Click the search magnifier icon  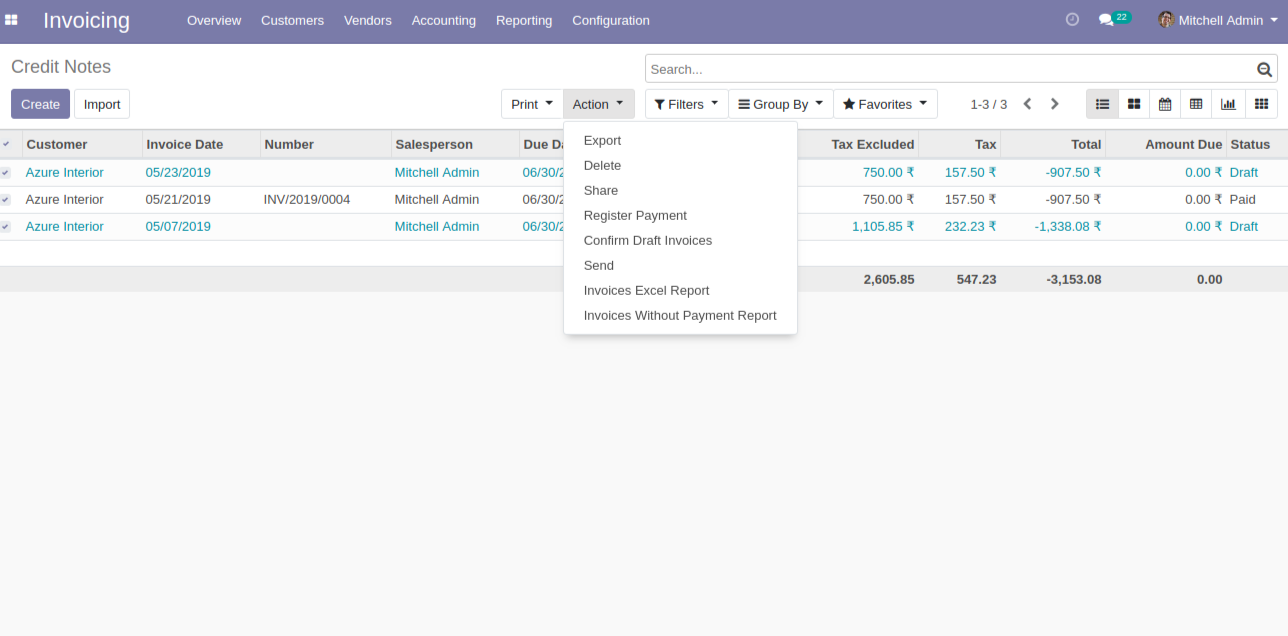[x=1265, y=69]
